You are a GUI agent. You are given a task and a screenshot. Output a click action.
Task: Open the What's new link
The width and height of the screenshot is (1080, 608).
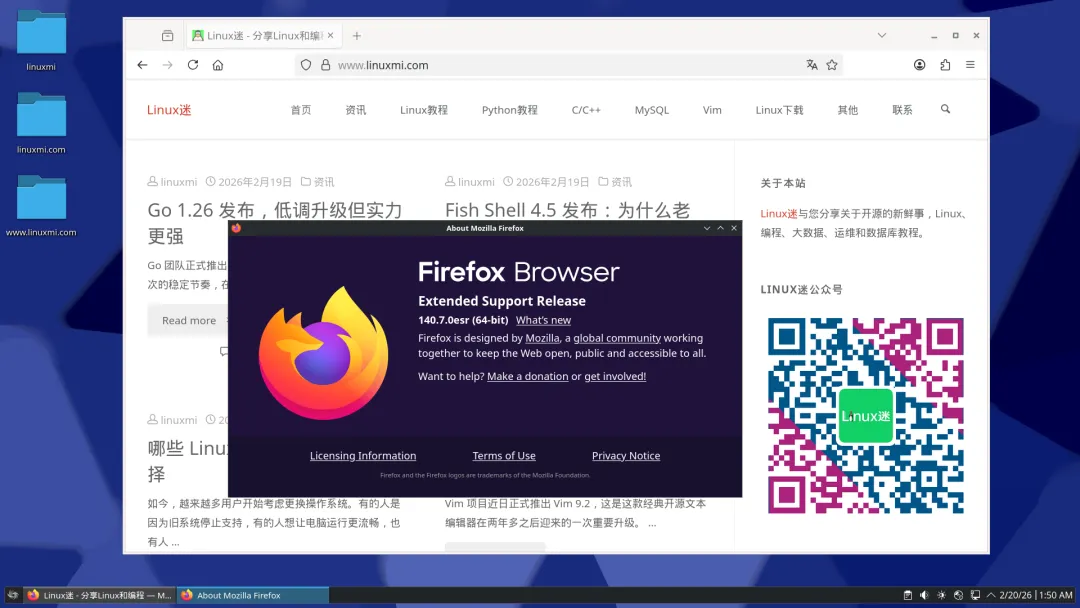[x=543, y=320]
